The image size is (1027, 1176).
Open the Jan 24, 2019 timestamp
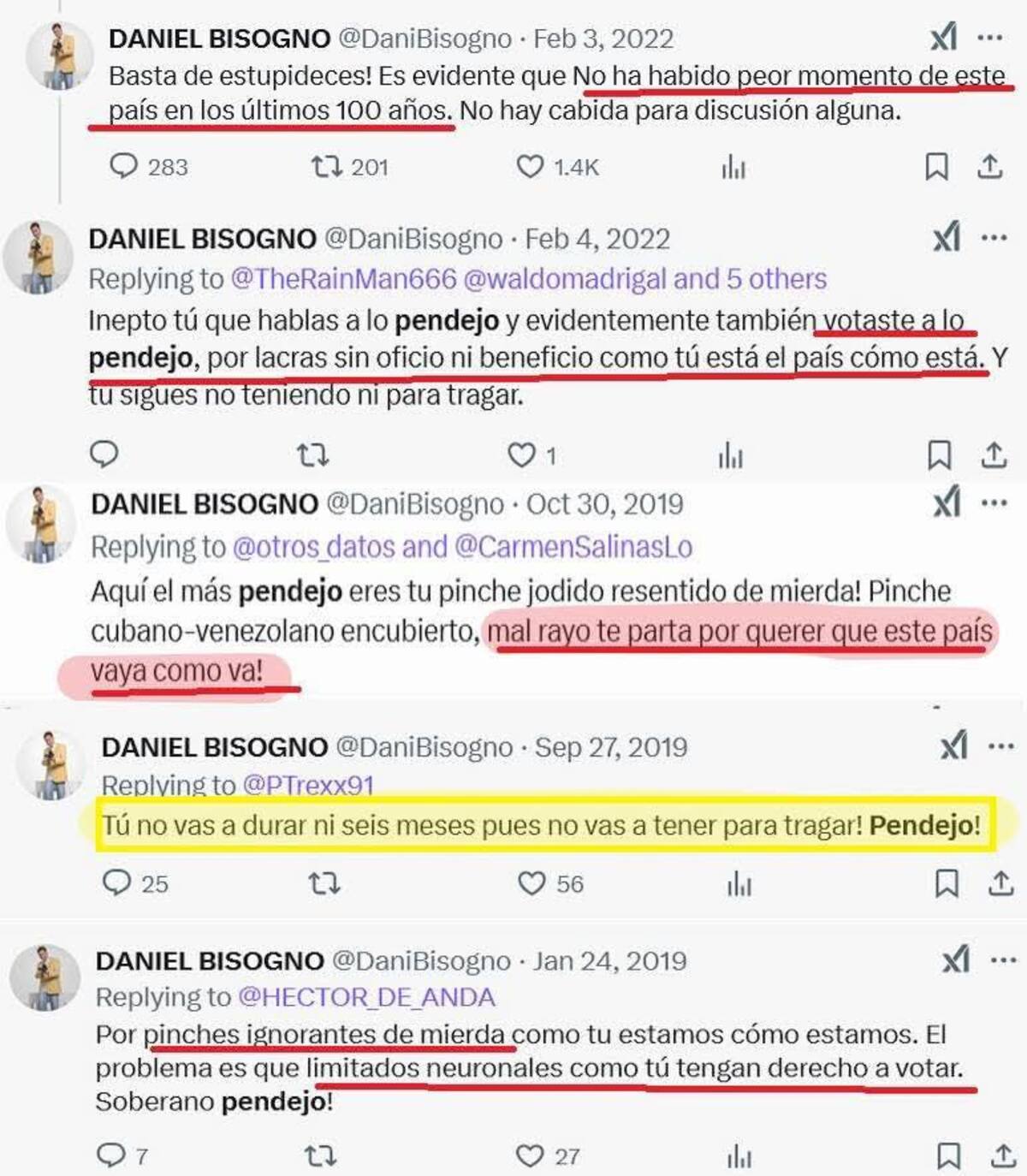click(x=610, y=960)
